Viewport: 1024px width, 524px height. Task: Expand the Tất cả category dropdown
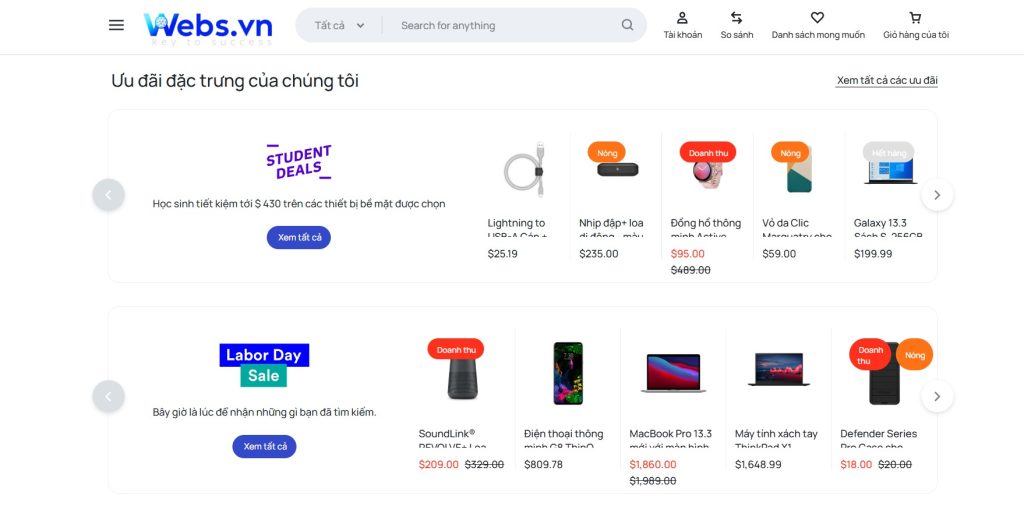tap(339, 25)
